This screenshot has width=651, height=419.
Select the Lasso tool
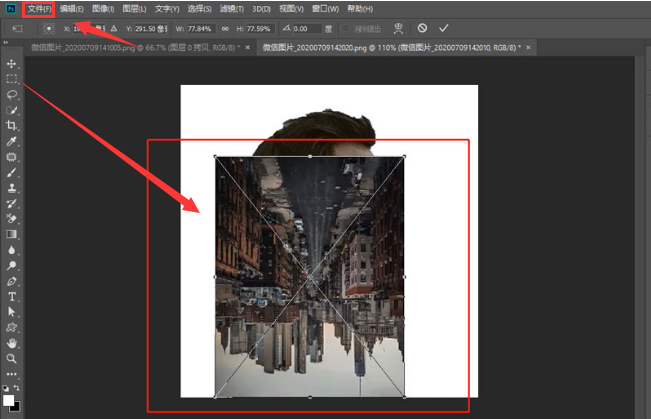[12, 94]
